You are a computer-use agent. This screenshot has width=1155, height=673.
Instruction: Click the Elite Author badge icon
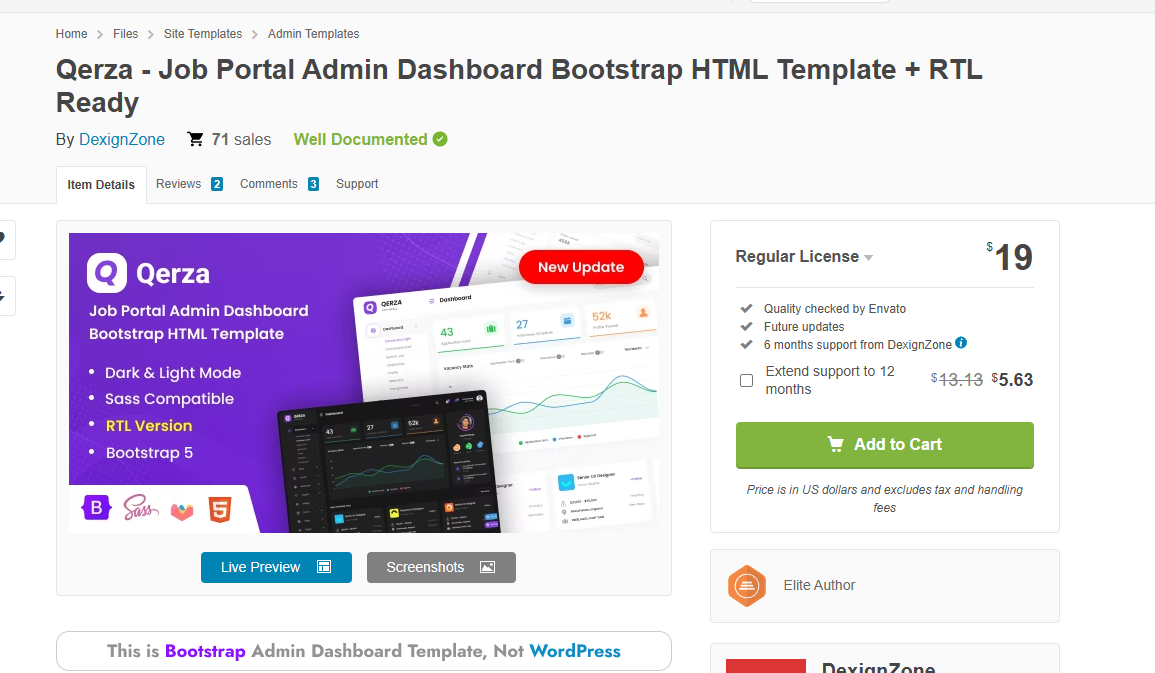746,585
